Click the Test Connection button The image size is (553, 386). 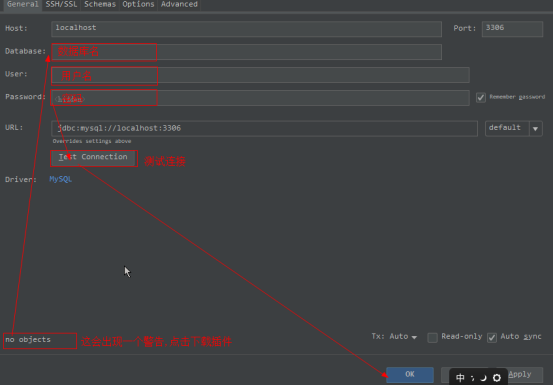pos(93,158)
